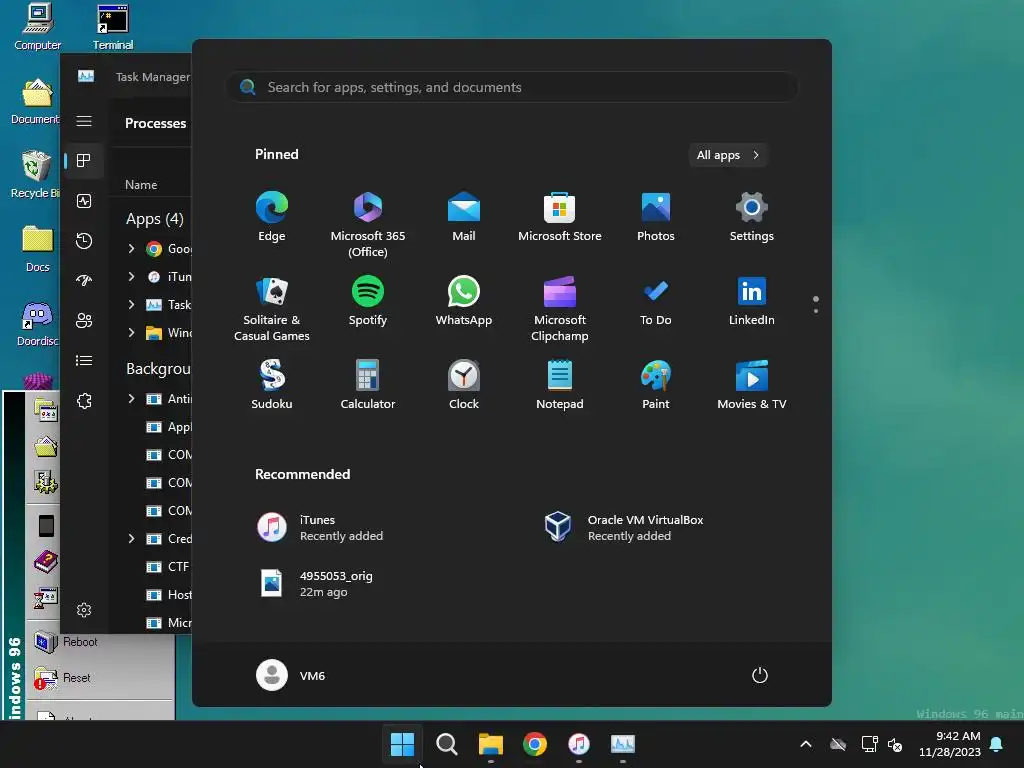Show All apps list
Screen dimensions: 1024x768
tap(728, 155)
